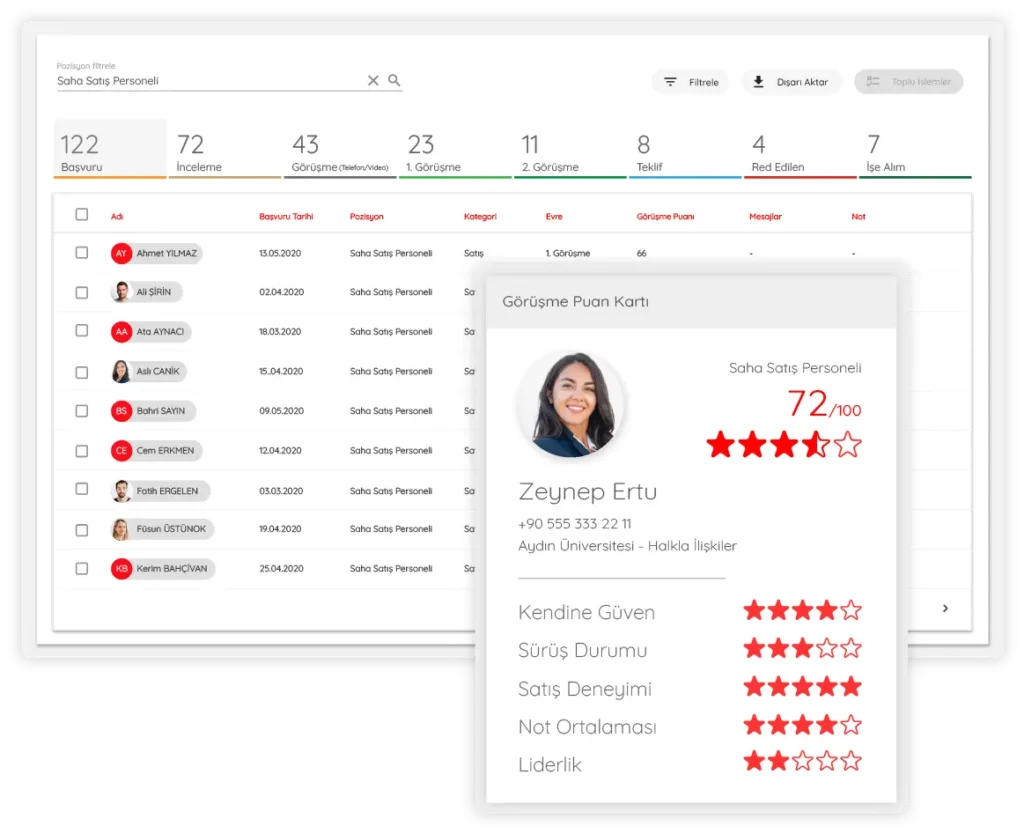
Task: Click Bahri SAYIN's red BS avatar
Action: [121, 411]
